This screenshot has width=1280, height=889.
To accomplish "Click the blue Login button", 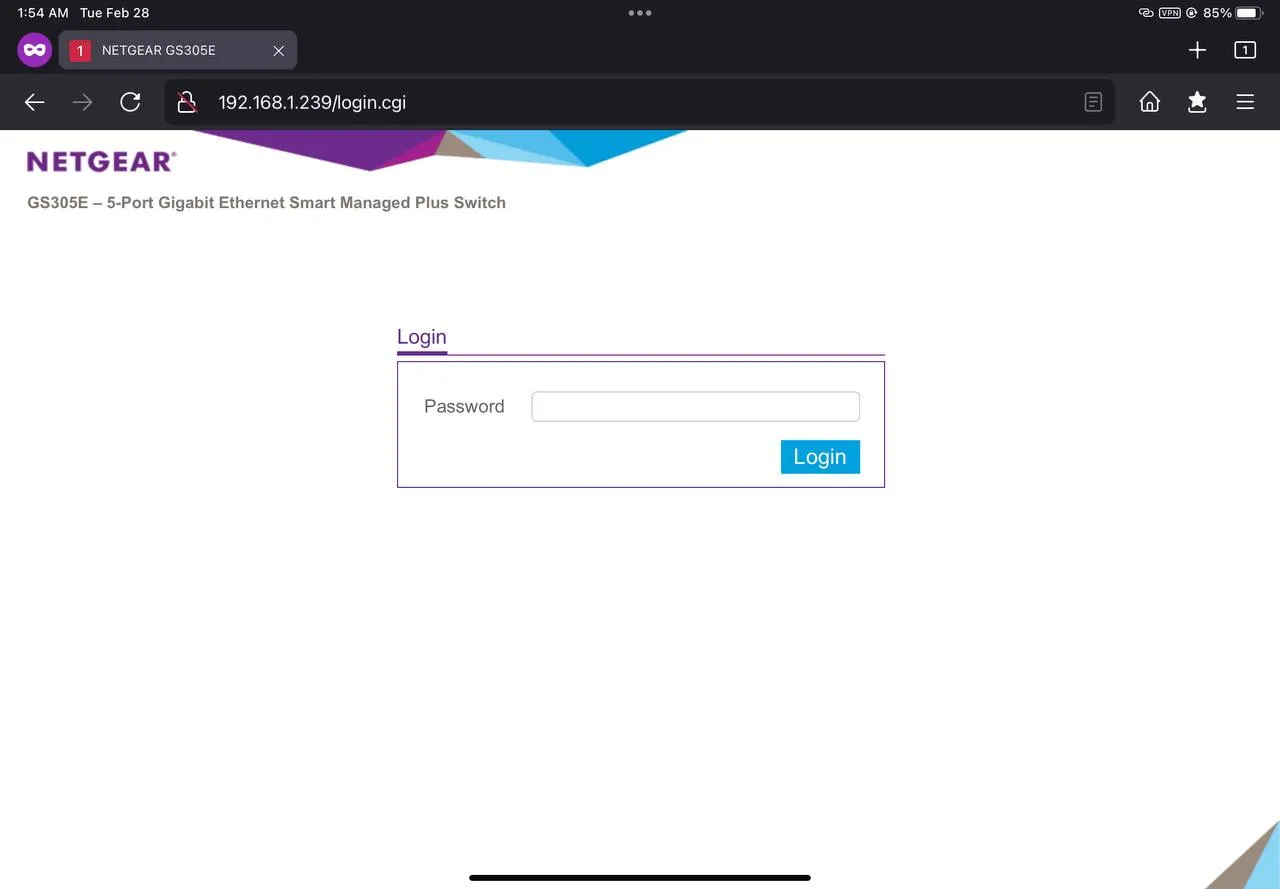I will click(820, 457).
